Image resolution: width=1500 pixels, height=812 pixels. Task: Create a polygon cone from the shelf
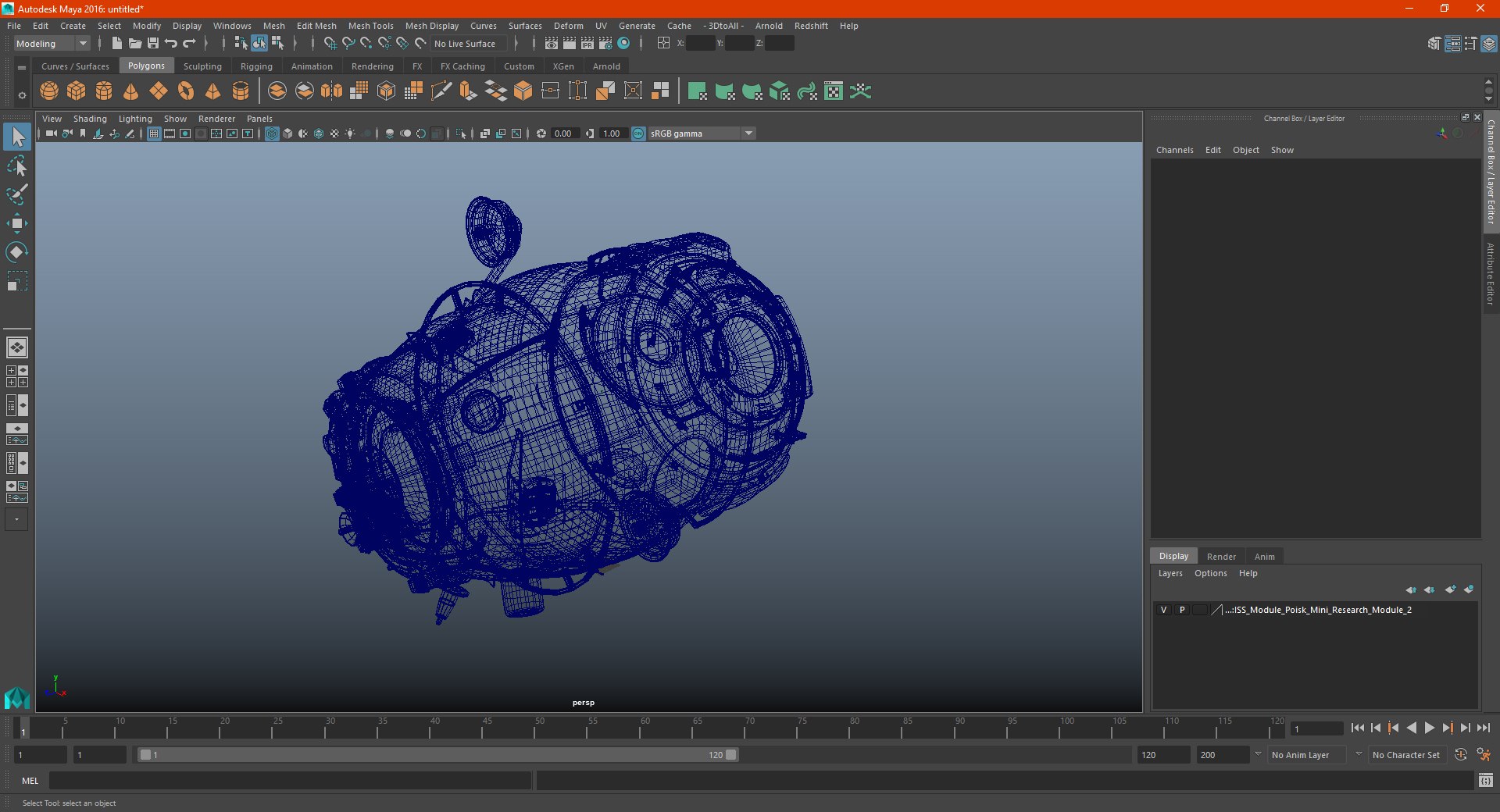coord(131,91)
